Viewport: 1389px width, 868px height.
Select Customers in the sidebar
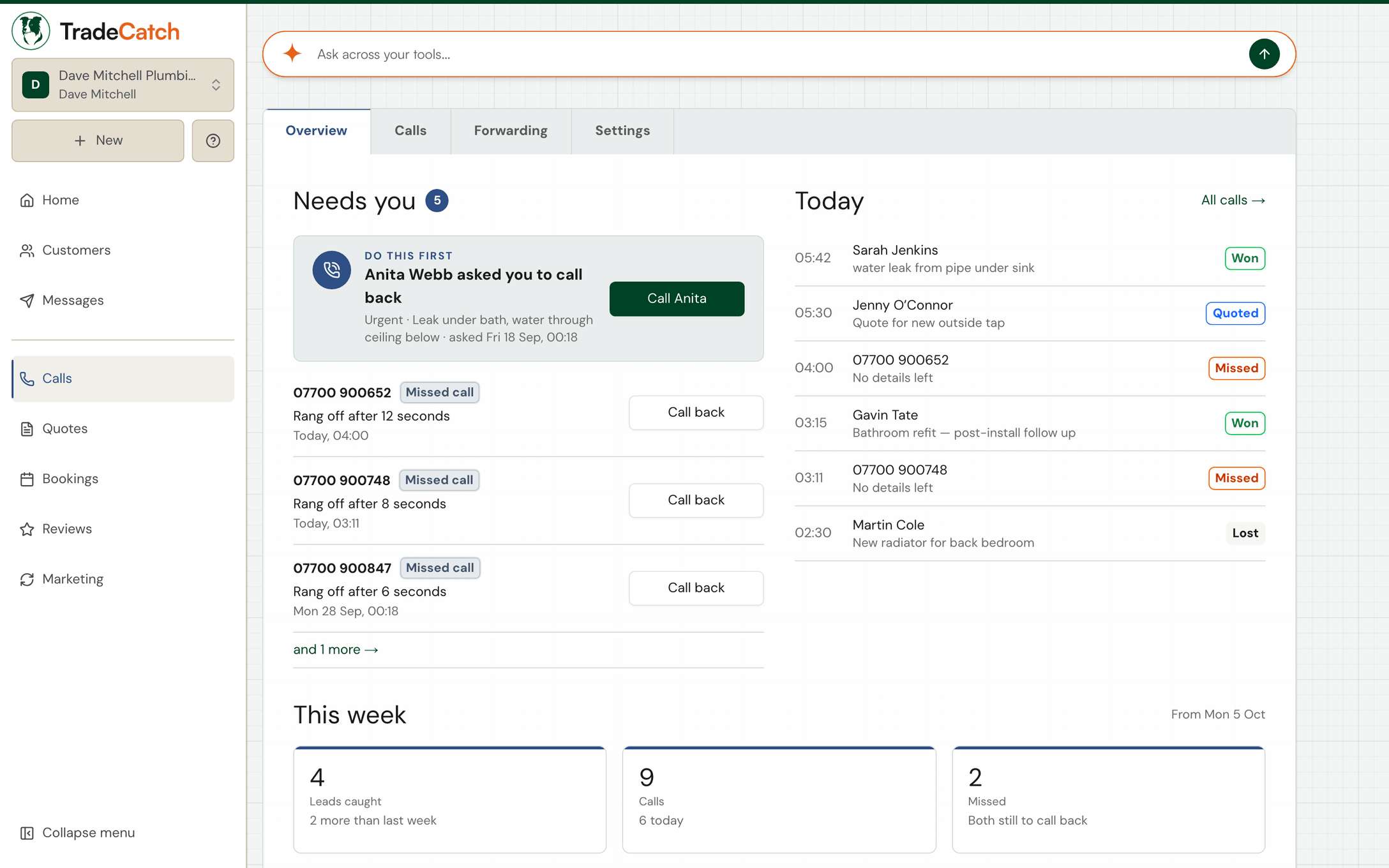123,250
